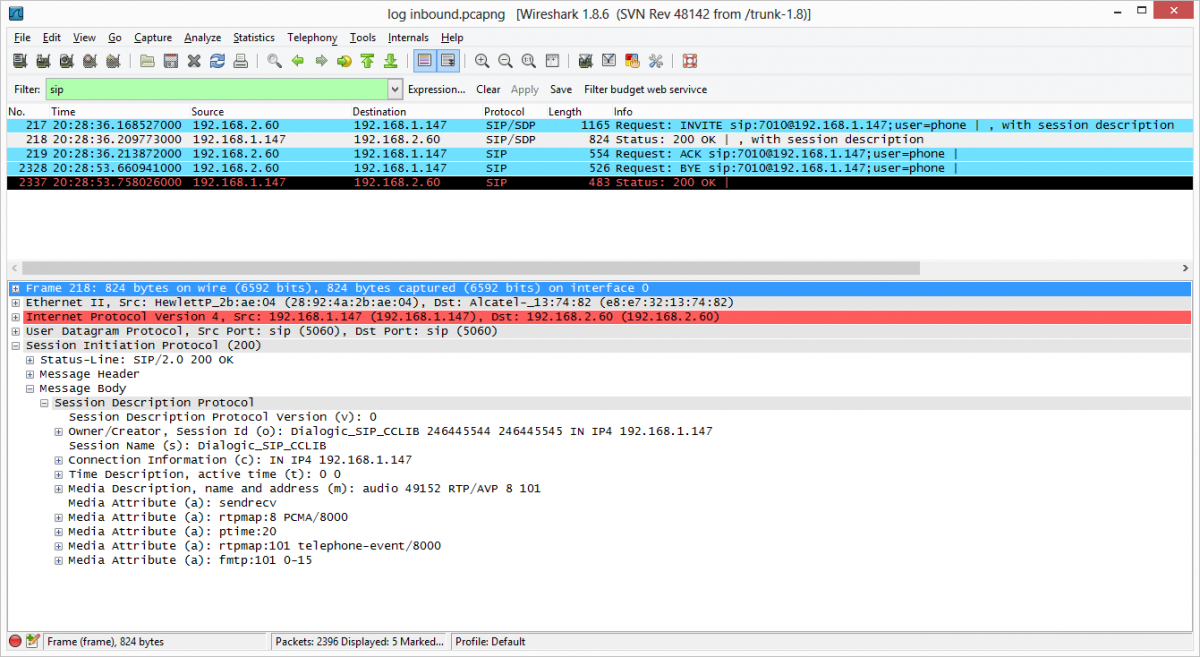Expand the Ethernet II tree node

pos(16,302)
